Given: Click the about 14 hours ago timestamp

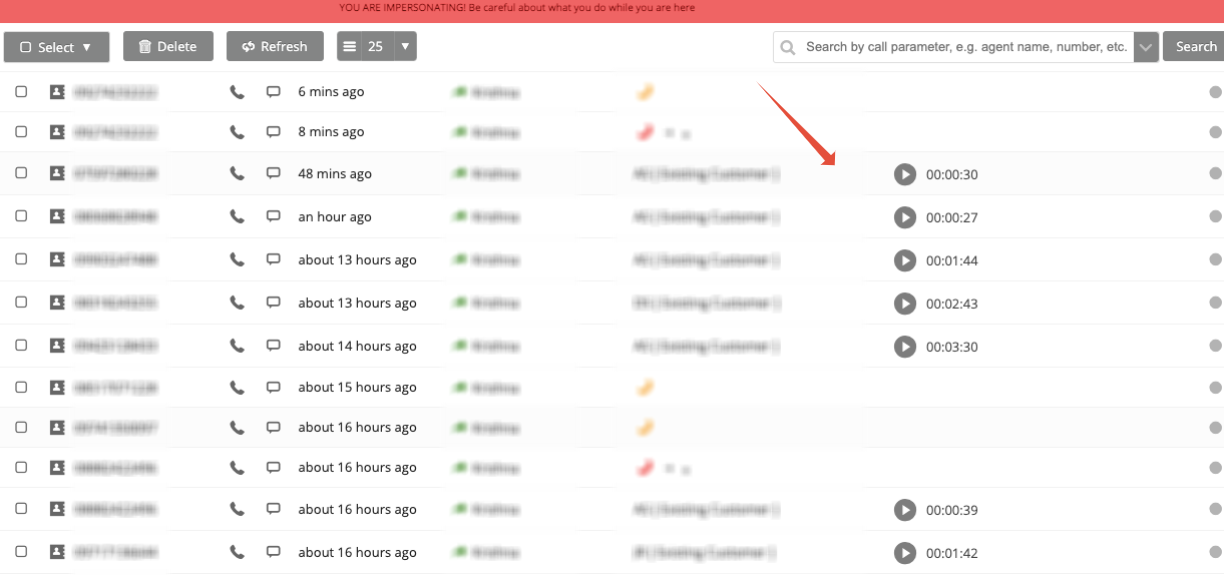Looking at the screenshot, I should coord(357,346).
